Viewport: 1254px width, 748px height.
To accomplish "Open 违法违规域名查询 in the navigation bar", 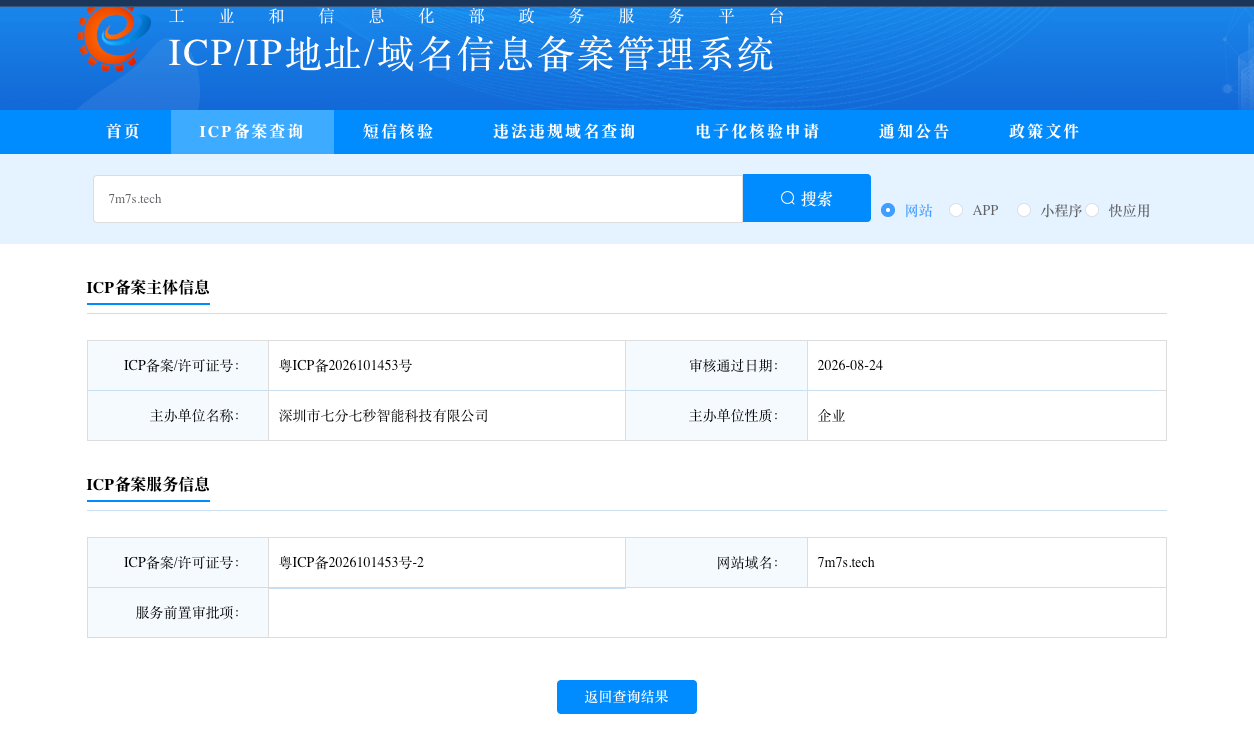I will (565, 132).
